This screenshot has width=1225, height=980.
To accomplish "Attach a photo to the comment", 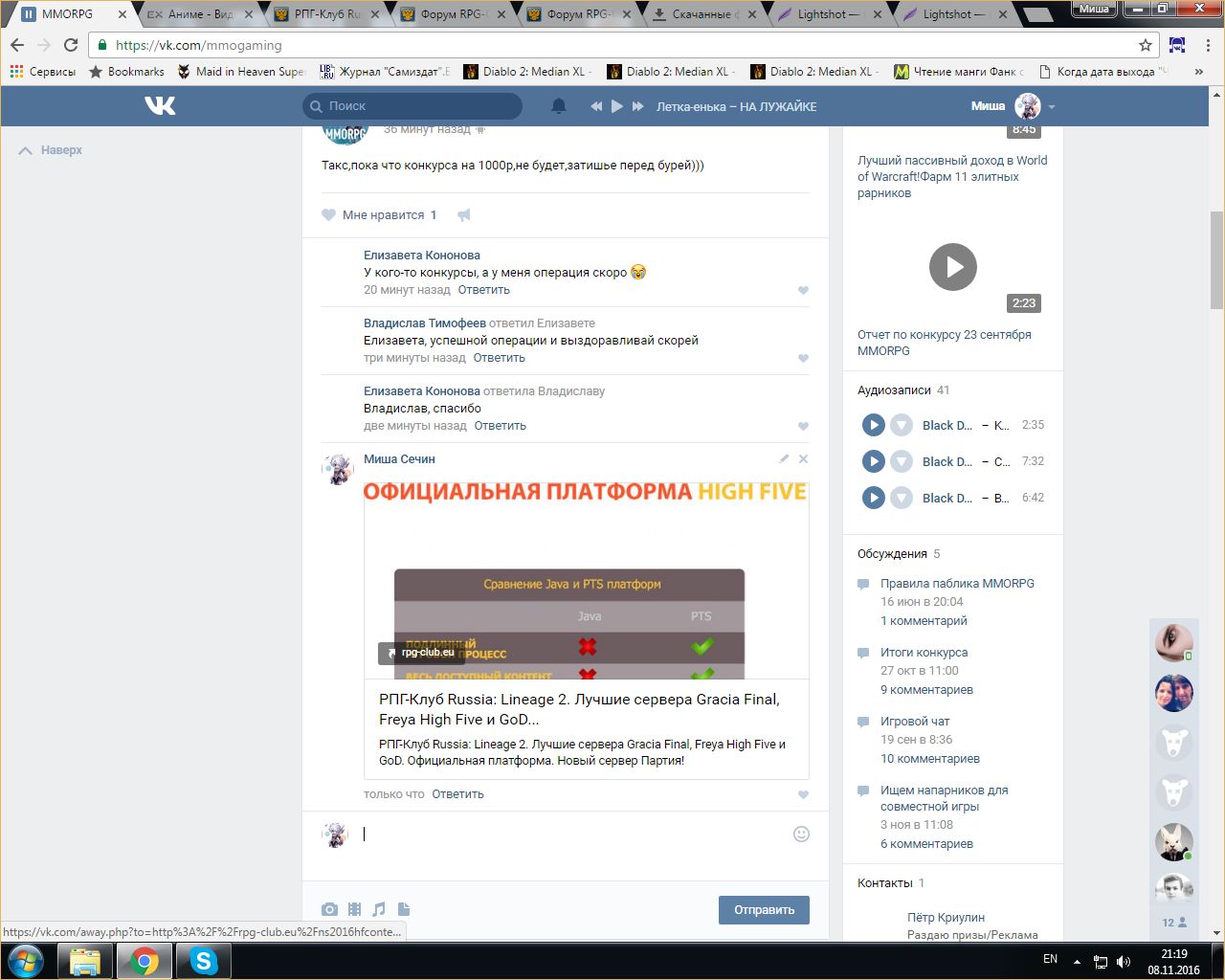I will click(x=329, y=909).
